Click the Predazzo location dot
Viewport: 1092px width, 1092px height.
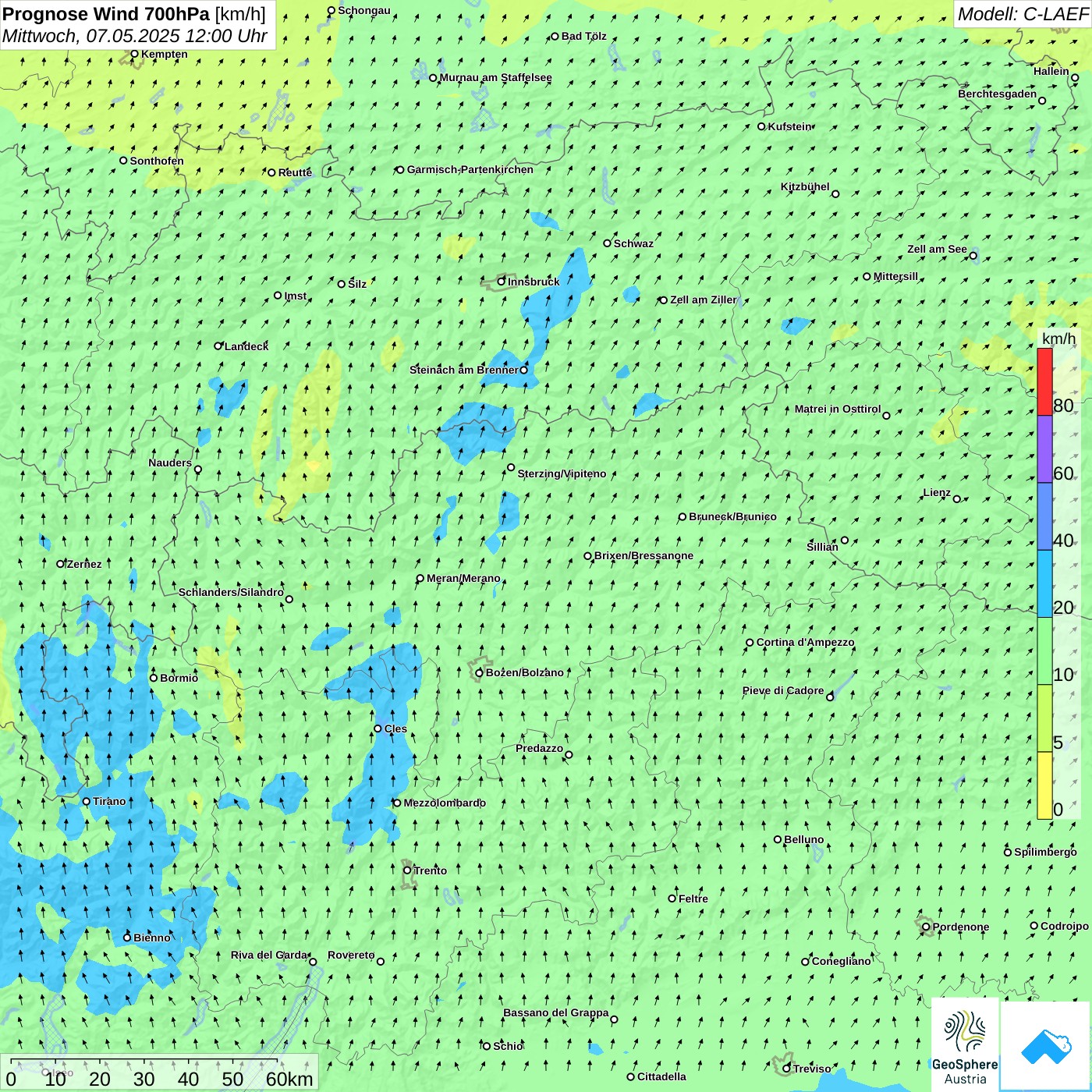pos(569,754)
